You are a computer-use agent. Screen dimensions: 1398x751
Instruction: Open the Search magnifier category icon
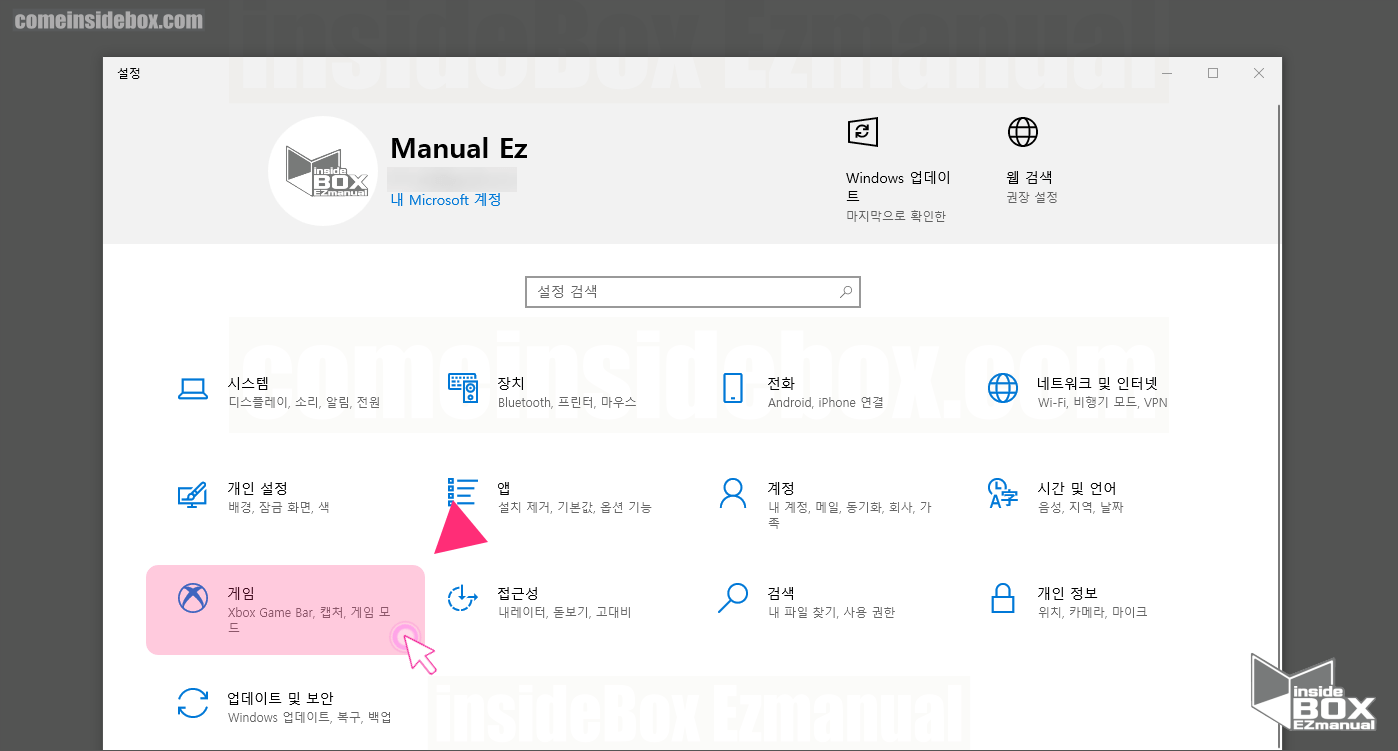coord(733,598)
